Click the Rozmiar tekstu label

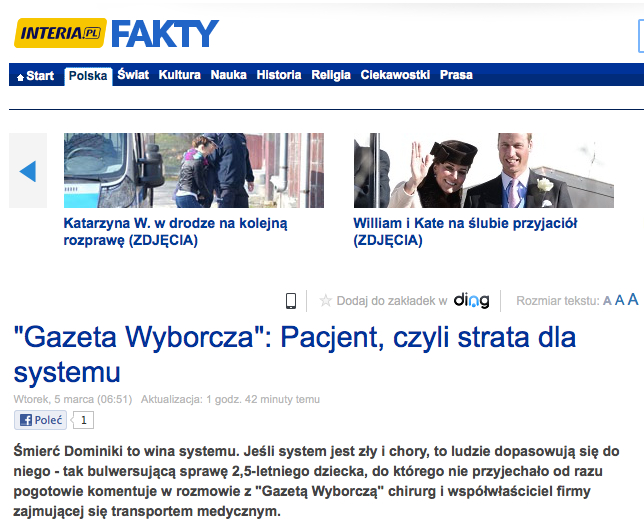(558, 301)
